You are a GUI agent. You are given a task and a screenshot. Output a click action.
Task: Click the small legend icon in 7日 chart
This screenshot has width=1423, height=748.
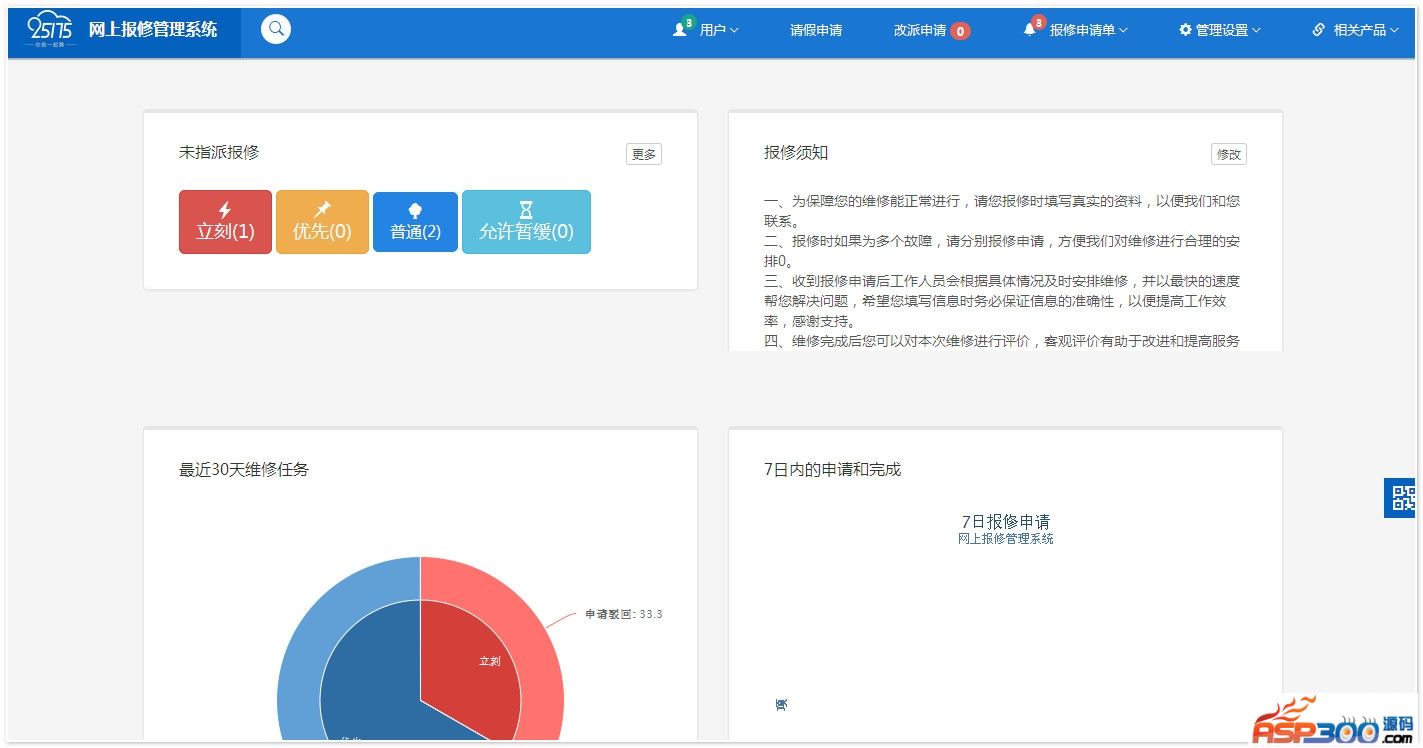click(781, 705)
